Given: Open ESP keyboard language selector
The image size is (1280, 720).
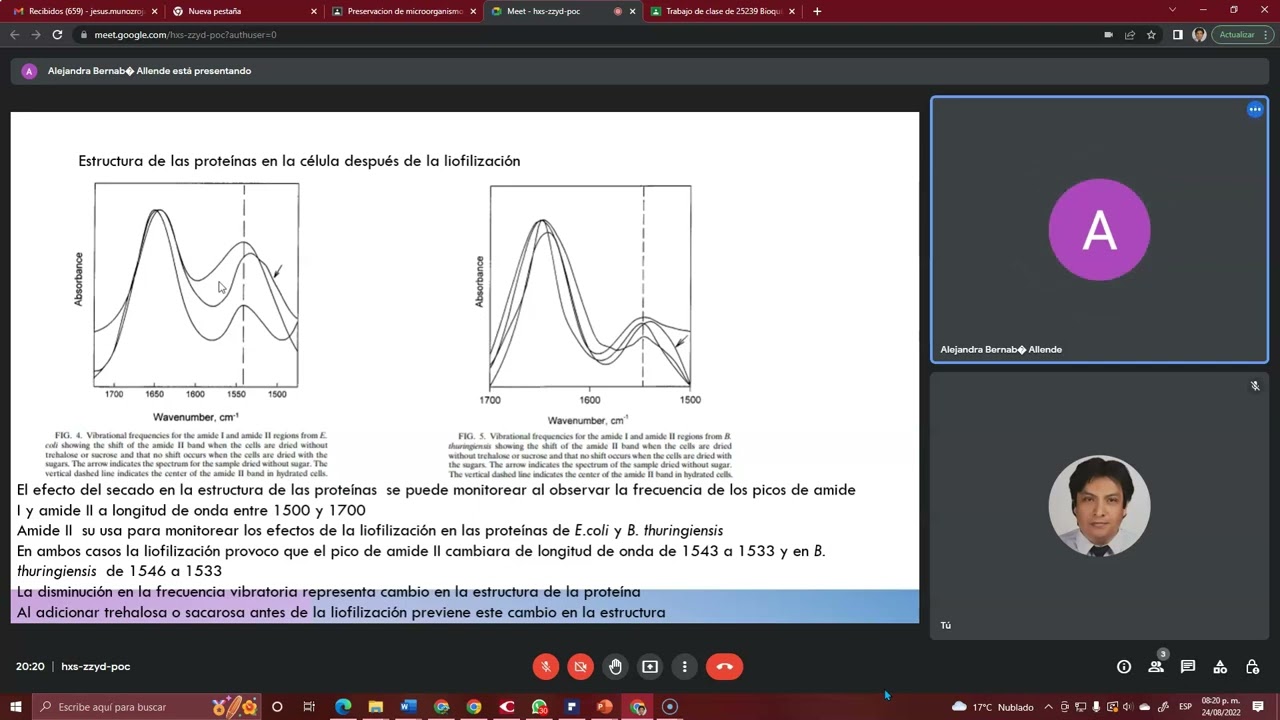Looking at the screenshot, I should click(1185, 707).
